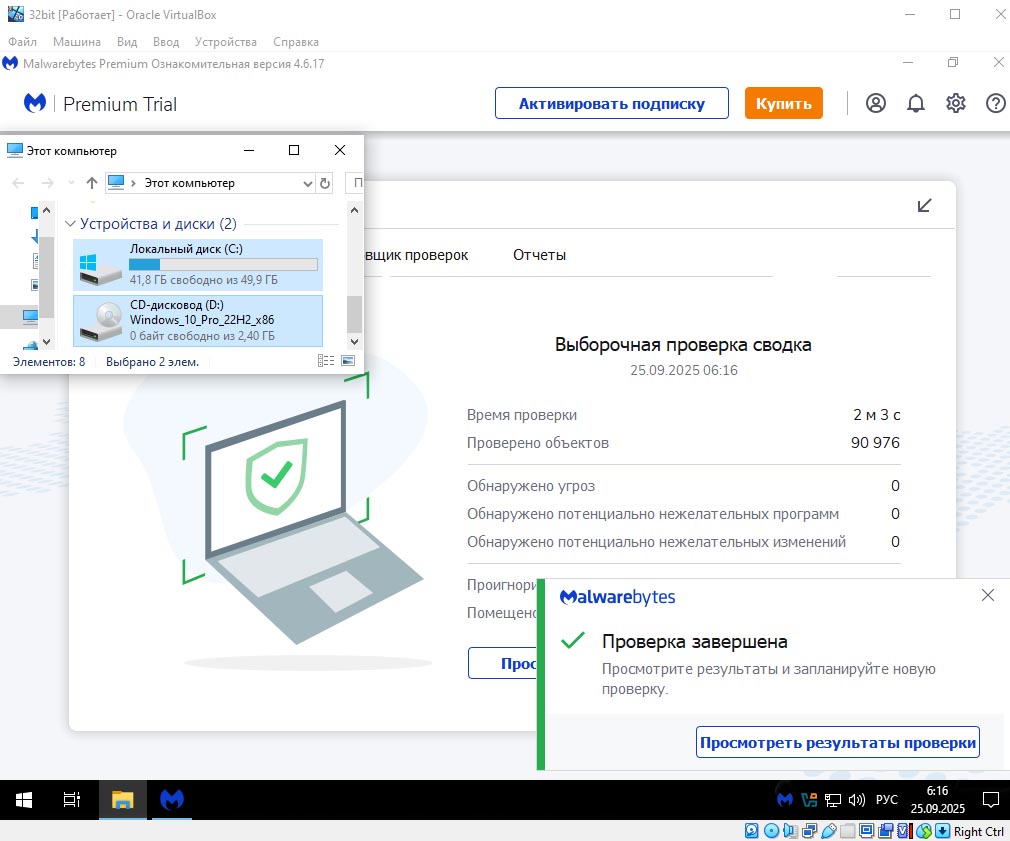Open Malwarebytes help question mark
This screenshot has width=1010, height=841.
(x=995, y=103)
